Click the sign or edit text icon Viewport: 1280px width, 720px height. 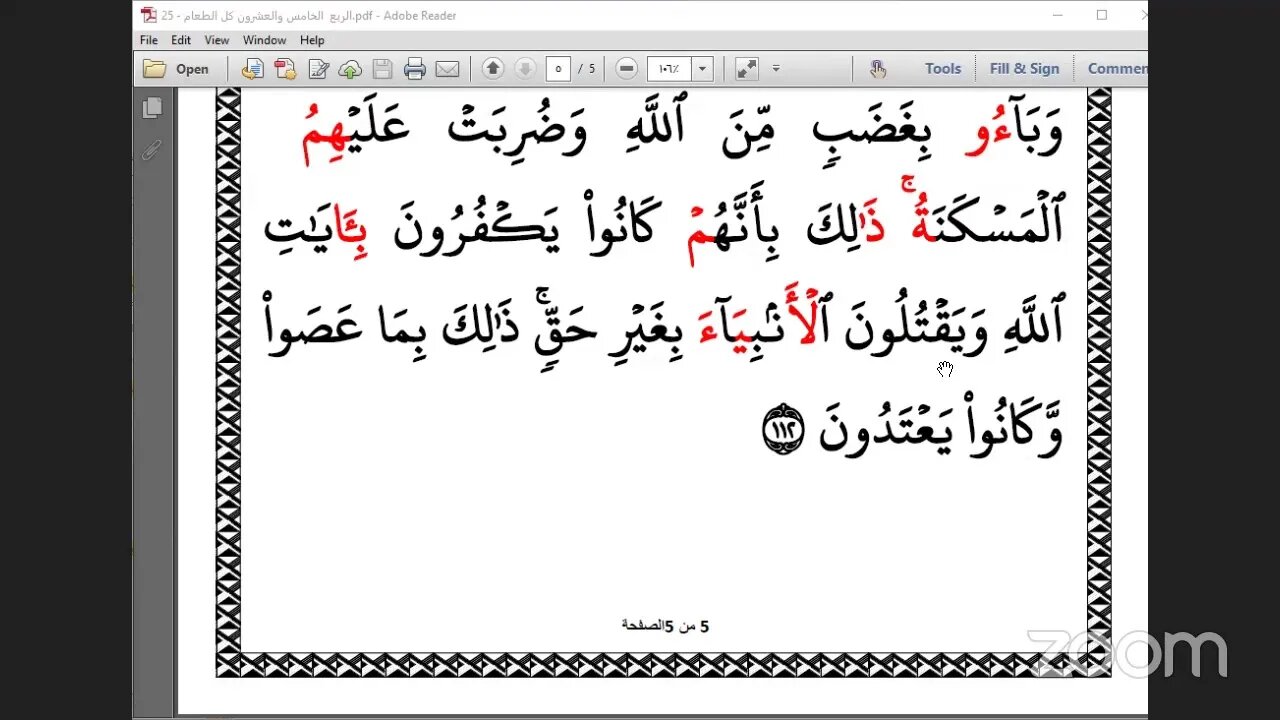(318, 69)
